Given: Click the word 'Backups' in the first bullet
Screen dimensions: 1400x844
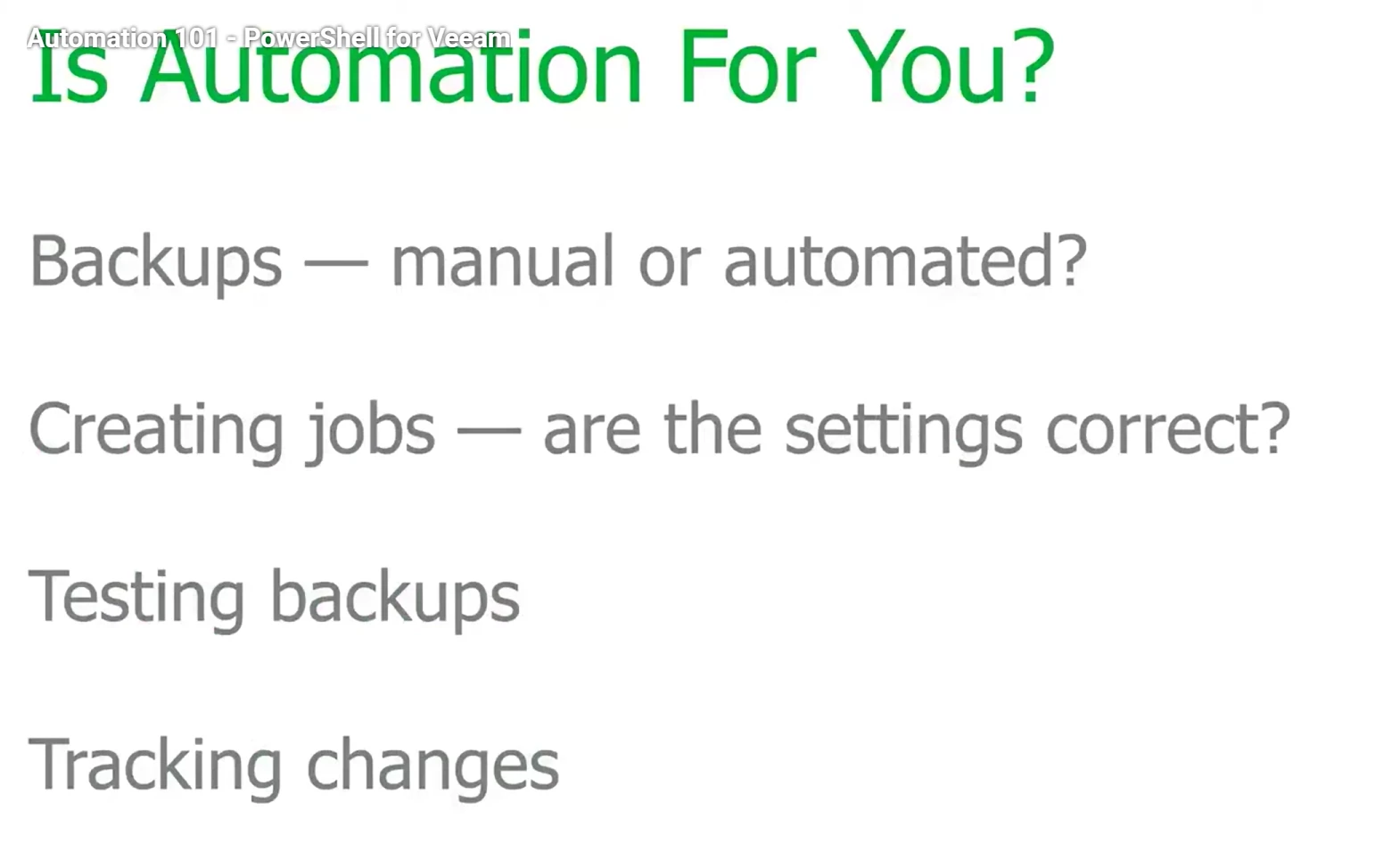Looking at the screenshot, I should click(155, 261).
